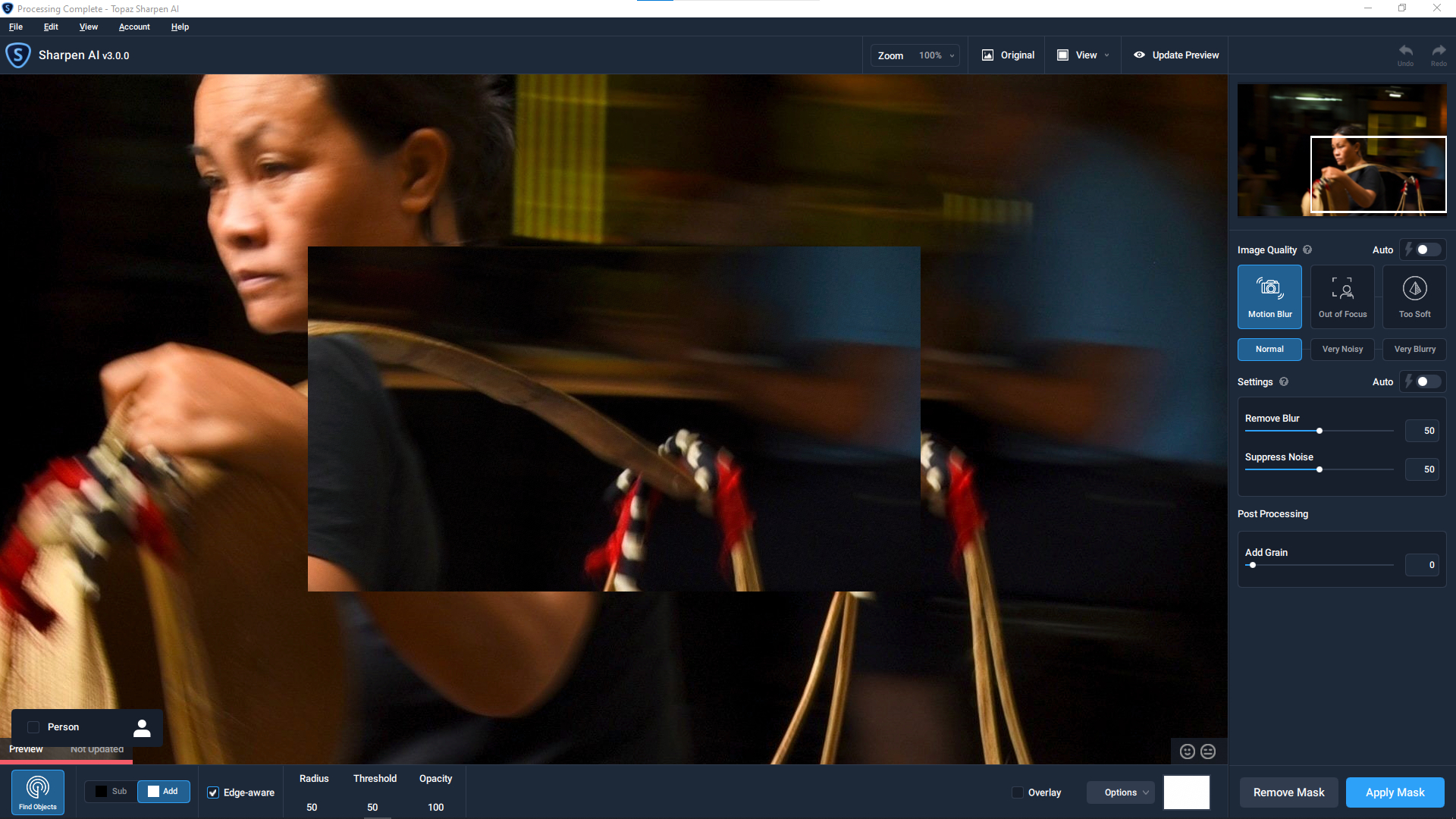
Task: Click the Redo arrow icon
Action: point(1439,52)
